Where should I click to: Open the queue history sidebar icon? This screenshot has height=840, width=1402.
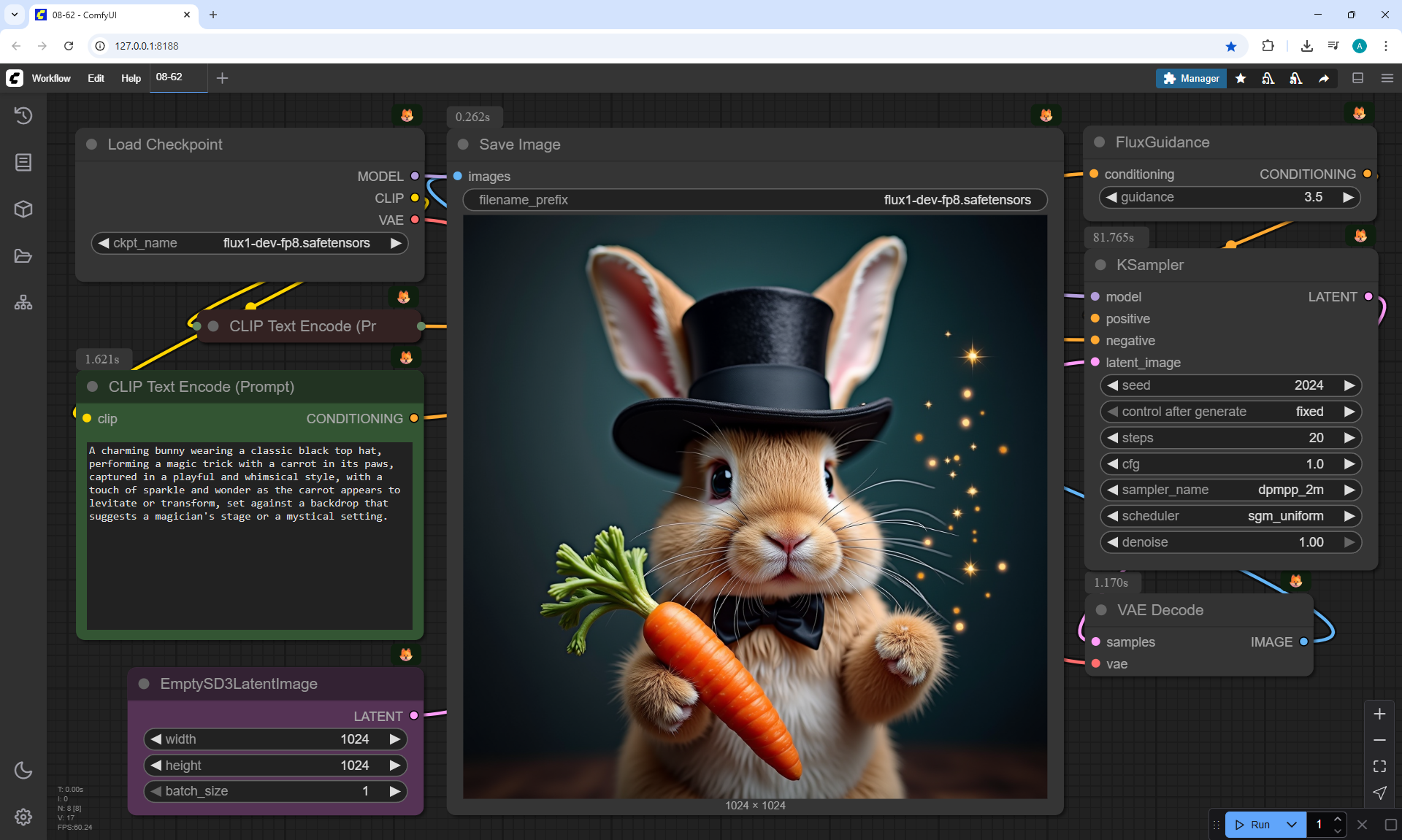pos(23,115)
